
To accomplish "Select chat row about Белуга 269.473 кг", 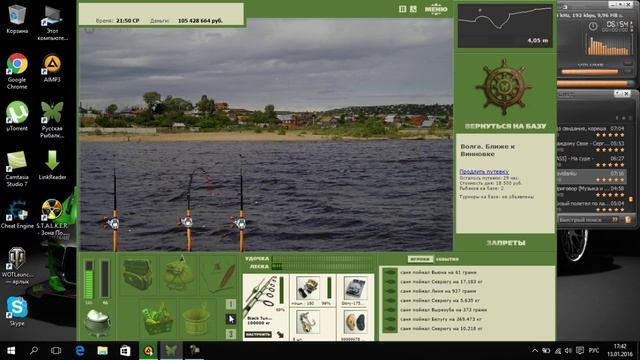I will [x=441, y=319].
